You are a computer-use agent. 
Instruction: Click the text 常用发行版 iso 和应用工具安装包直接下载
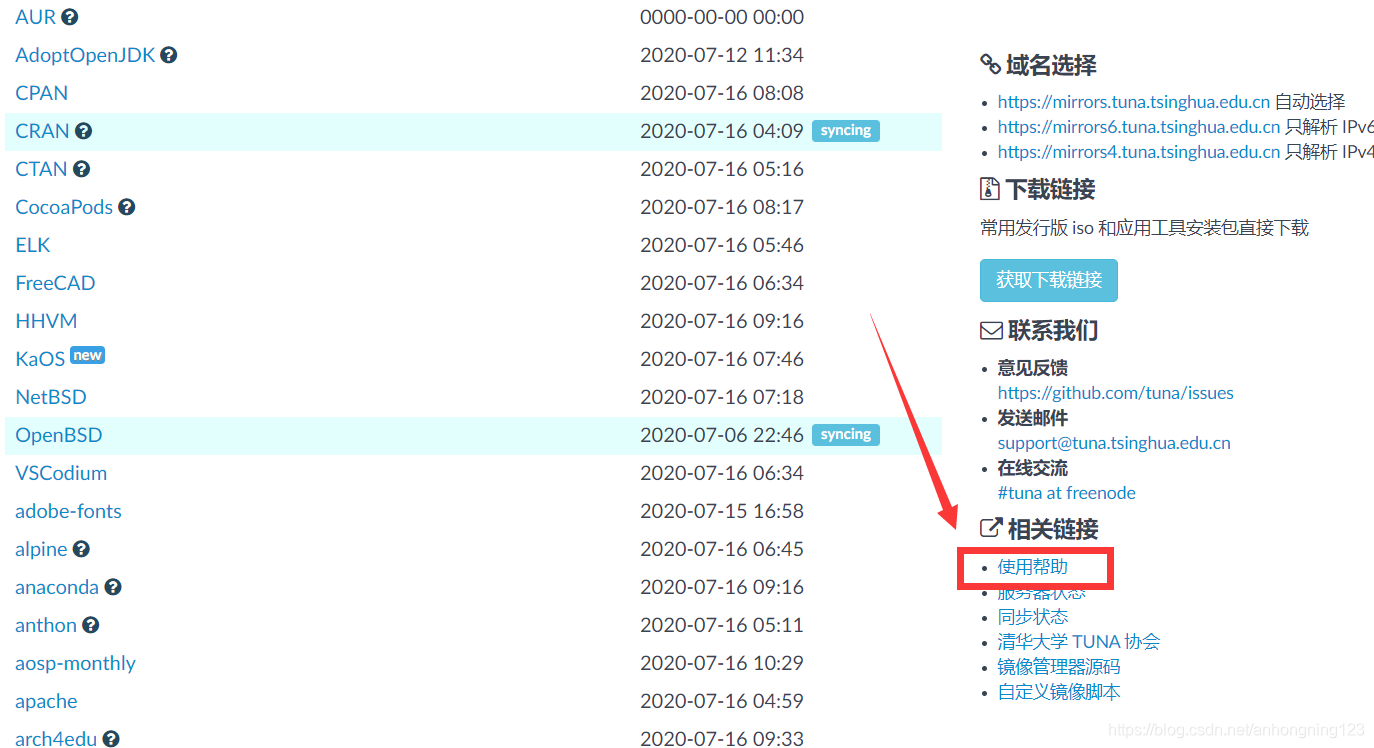(x=1144, y=228)
